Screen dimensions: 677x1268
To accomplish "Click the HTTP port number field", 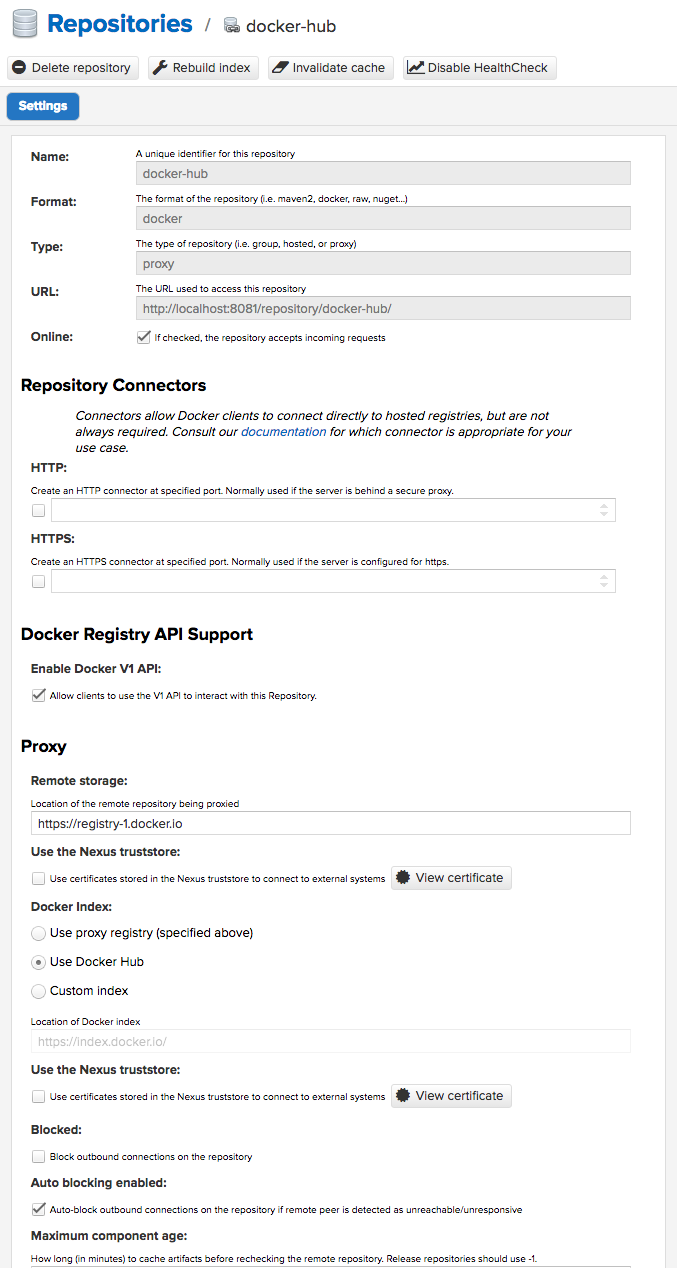I will point(333,510).
